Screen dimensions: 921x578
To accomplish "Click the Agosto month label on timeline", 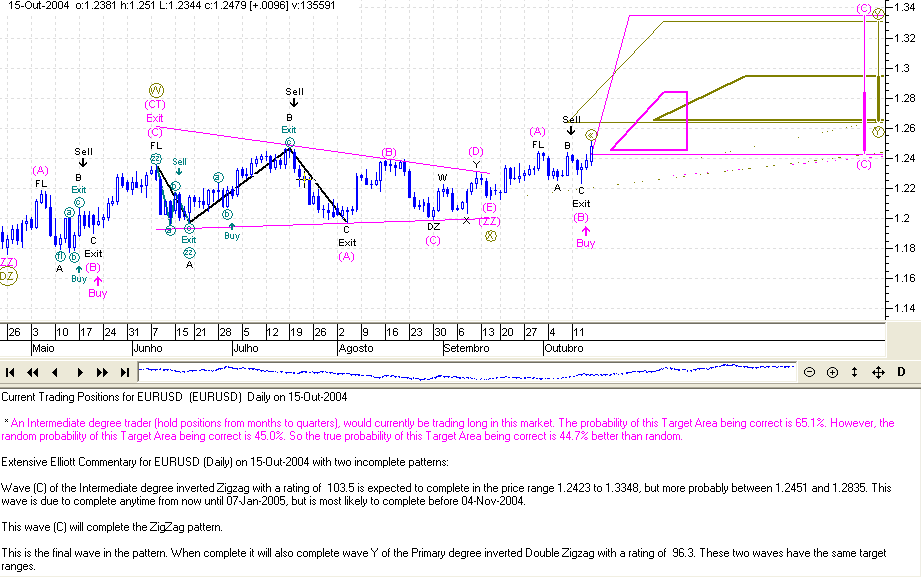I will coord(356,348).
